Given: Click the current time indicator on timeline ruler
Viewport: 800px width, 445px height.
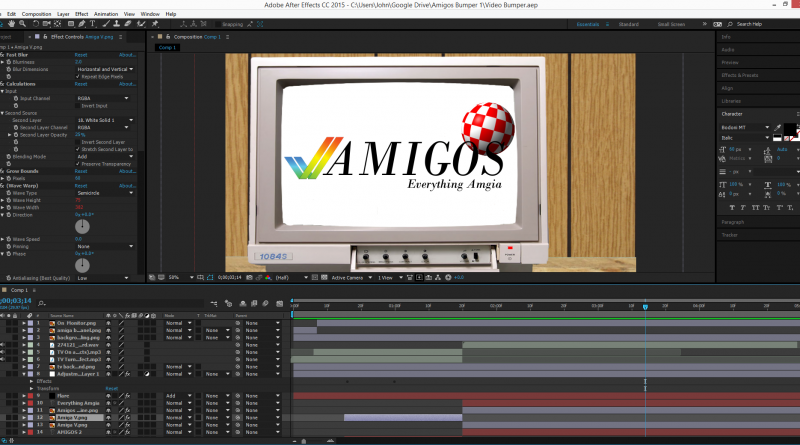Looking at the screenshot, I should coord(645,306).
